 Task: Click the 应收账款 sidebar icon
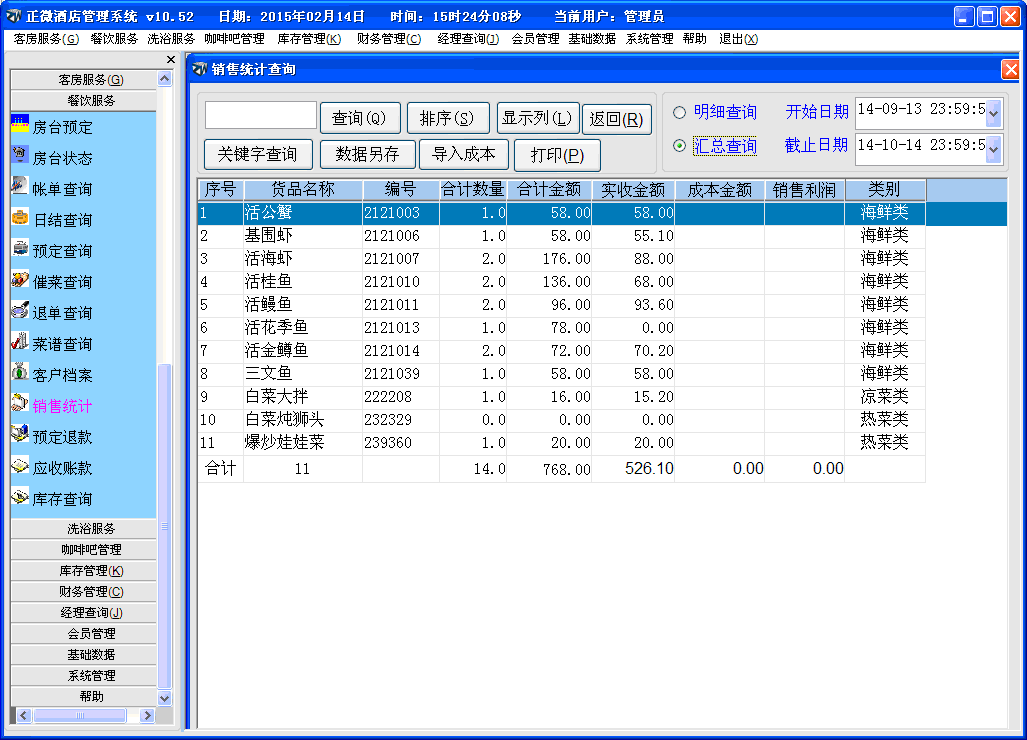click(x=20, y=466)
